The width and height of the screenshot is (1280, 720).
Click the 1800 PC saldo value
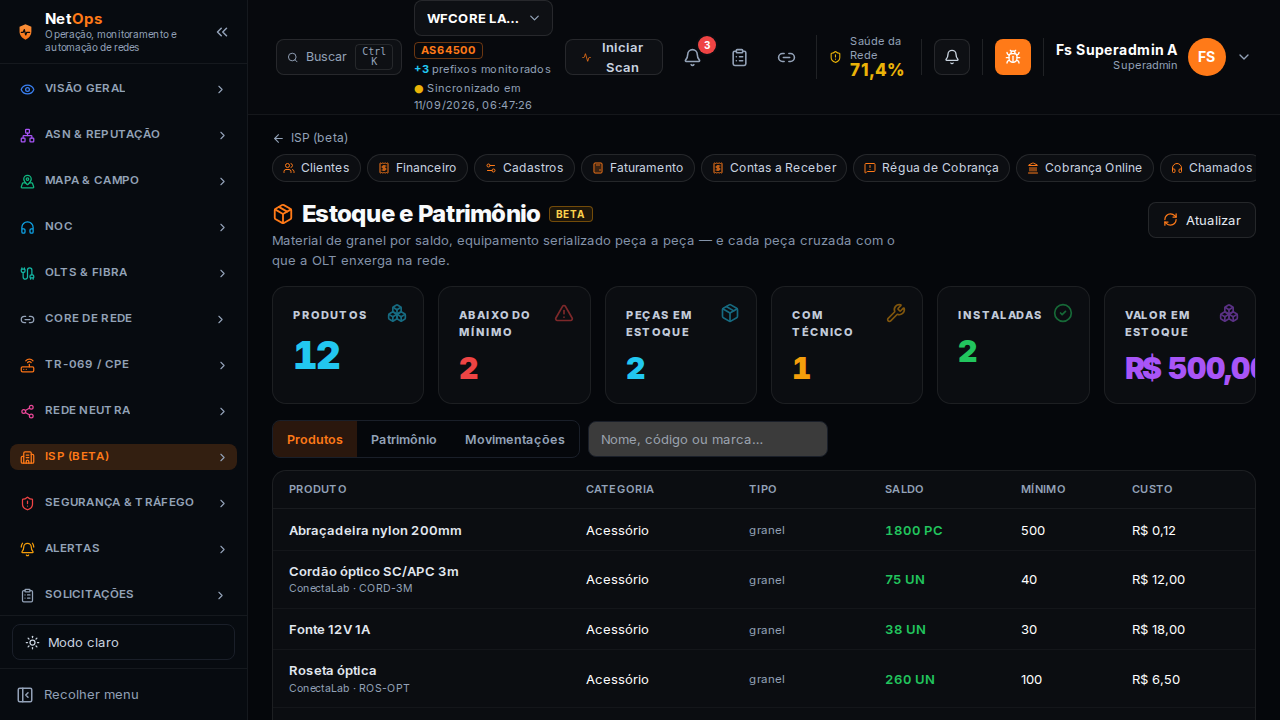pos(914,530)
